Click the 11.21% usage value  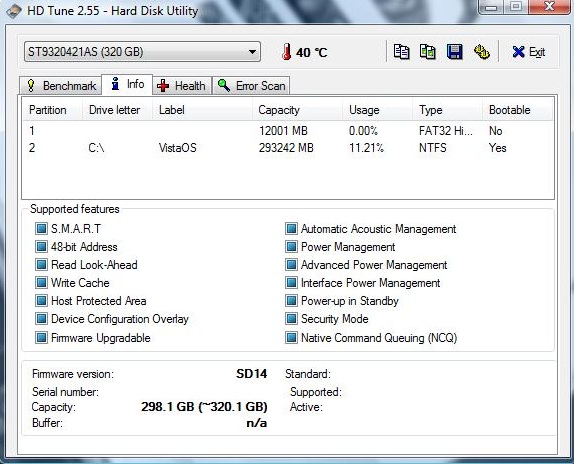[x=366, y=148]
